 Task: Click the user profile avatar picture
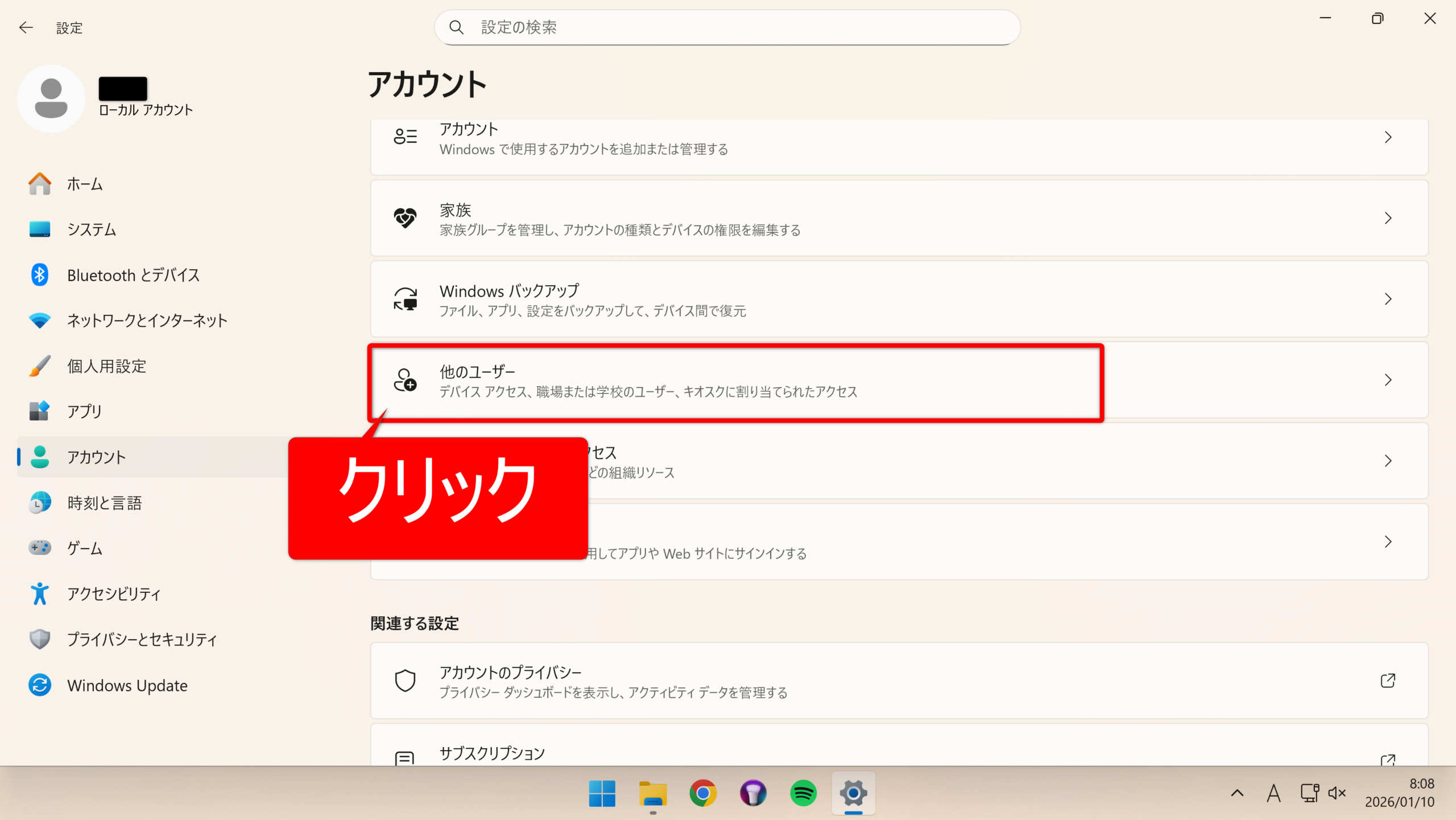[51, 98]
